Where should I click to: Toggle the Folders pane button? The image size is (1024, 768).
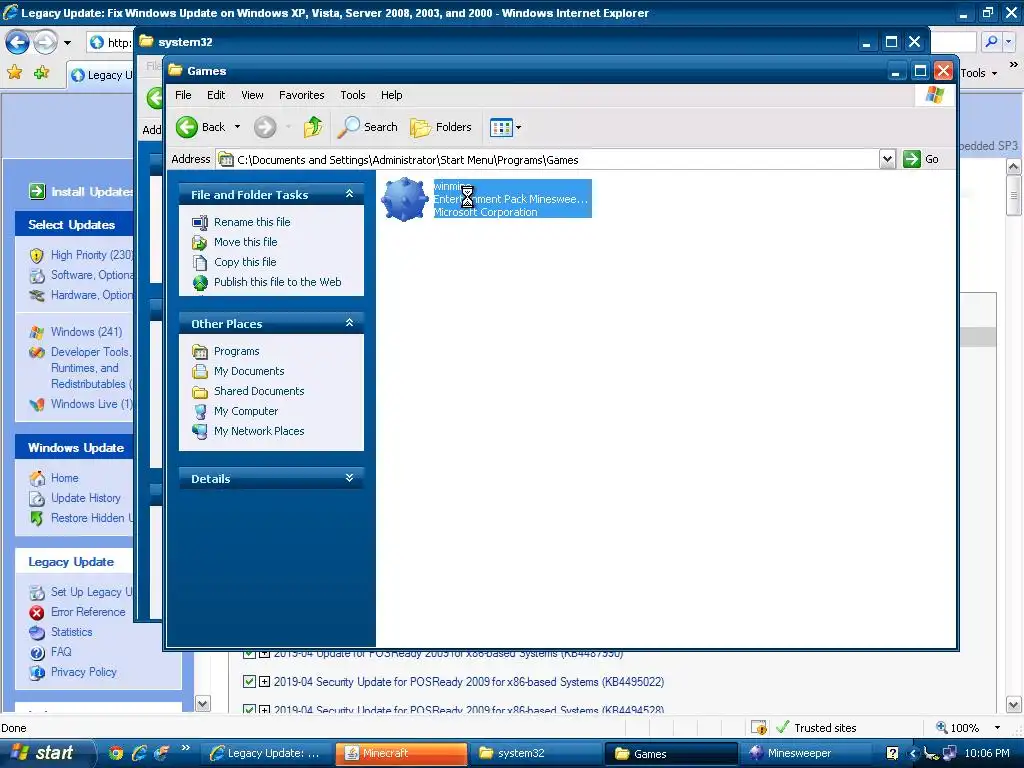coord(441,127)
